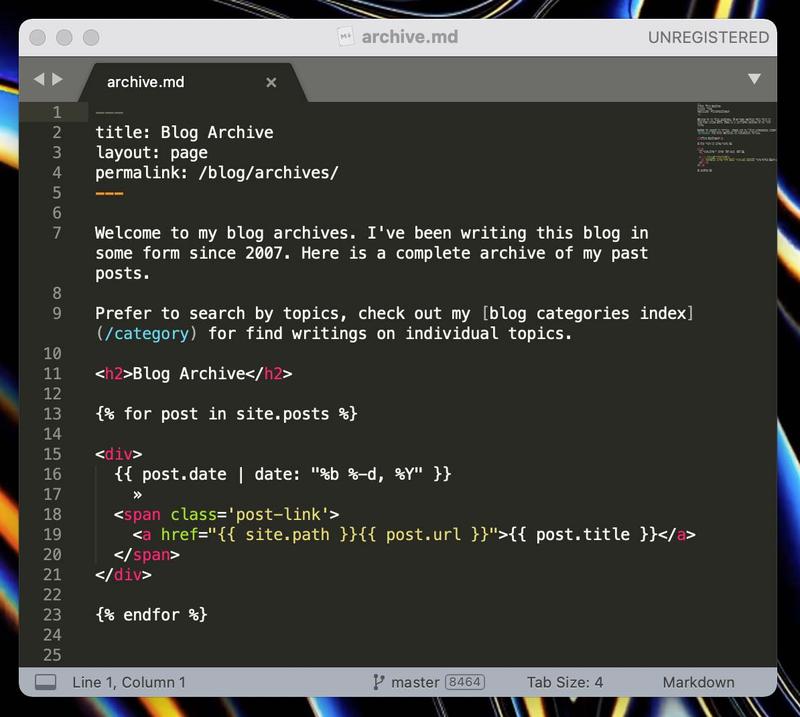Click line number 11 in the gutter
Viewport: 800px width, 717px height.
[x=52, y=373]
